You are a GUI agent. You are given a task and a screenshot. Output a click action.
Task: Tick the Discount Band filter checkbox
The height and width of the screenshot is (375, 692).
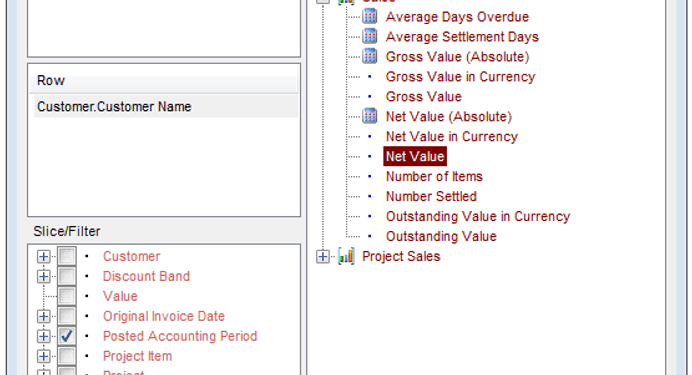tap(67, 276)
